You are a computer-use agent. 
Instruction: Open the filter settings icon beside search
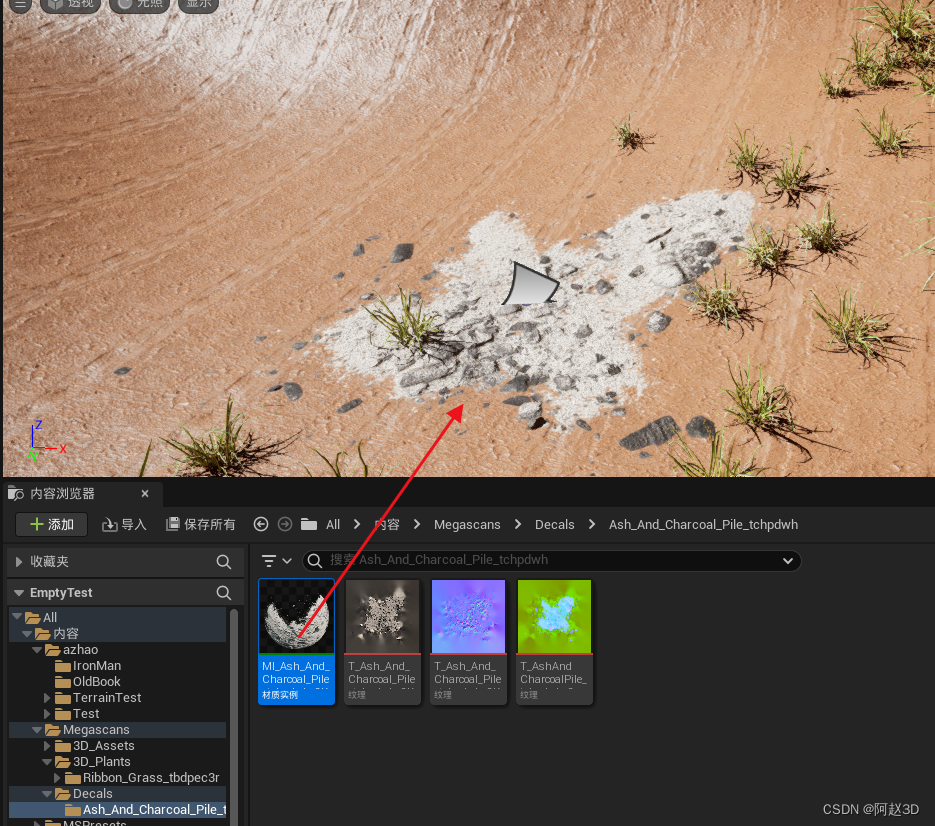[x=276, y=561]
